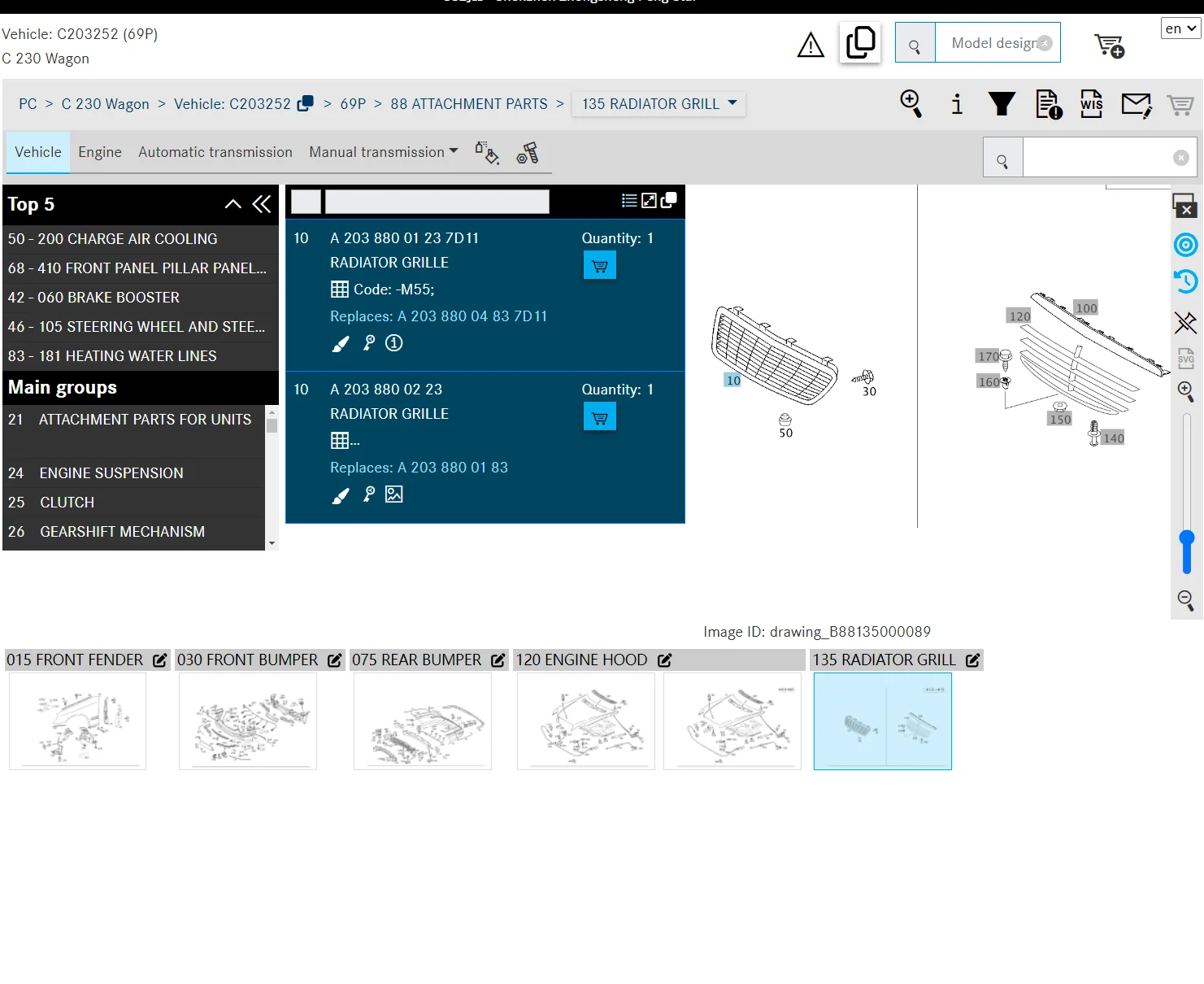Edit note icon for 135 RADIATOR GRILL
The image size is (1204, 984).
(972, 660)
